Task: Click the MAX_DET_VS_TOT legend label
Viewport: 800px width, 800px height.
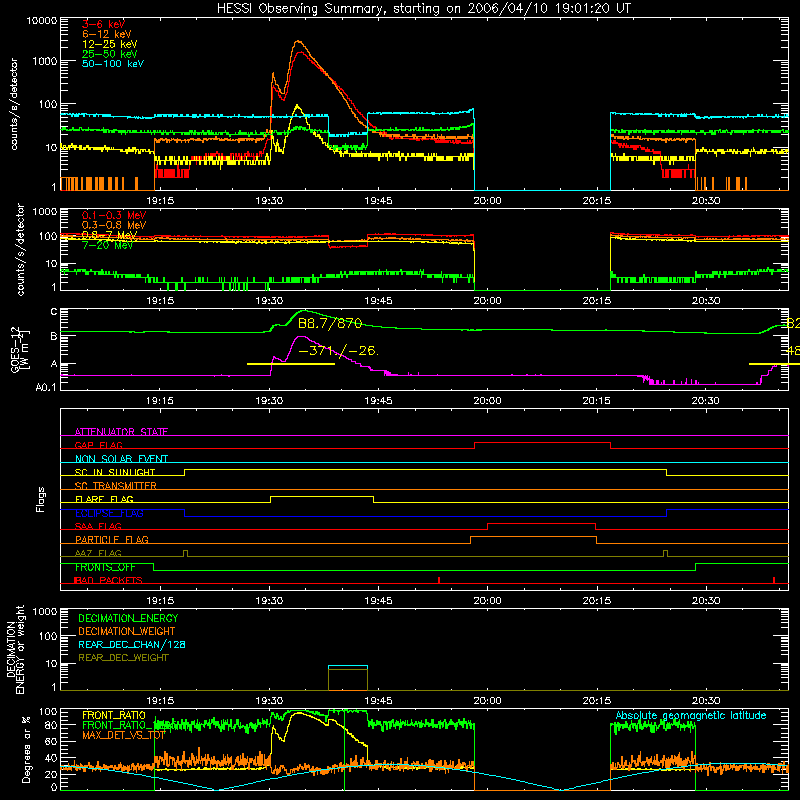Action: click(123, 735)
